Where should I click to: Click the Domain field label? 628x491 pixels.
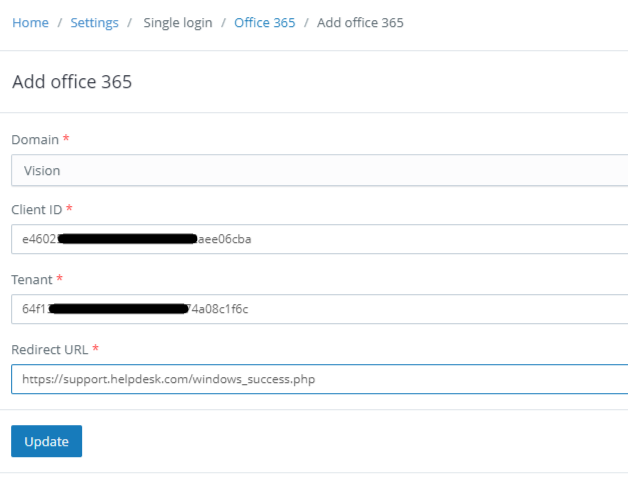coord(35,139)
